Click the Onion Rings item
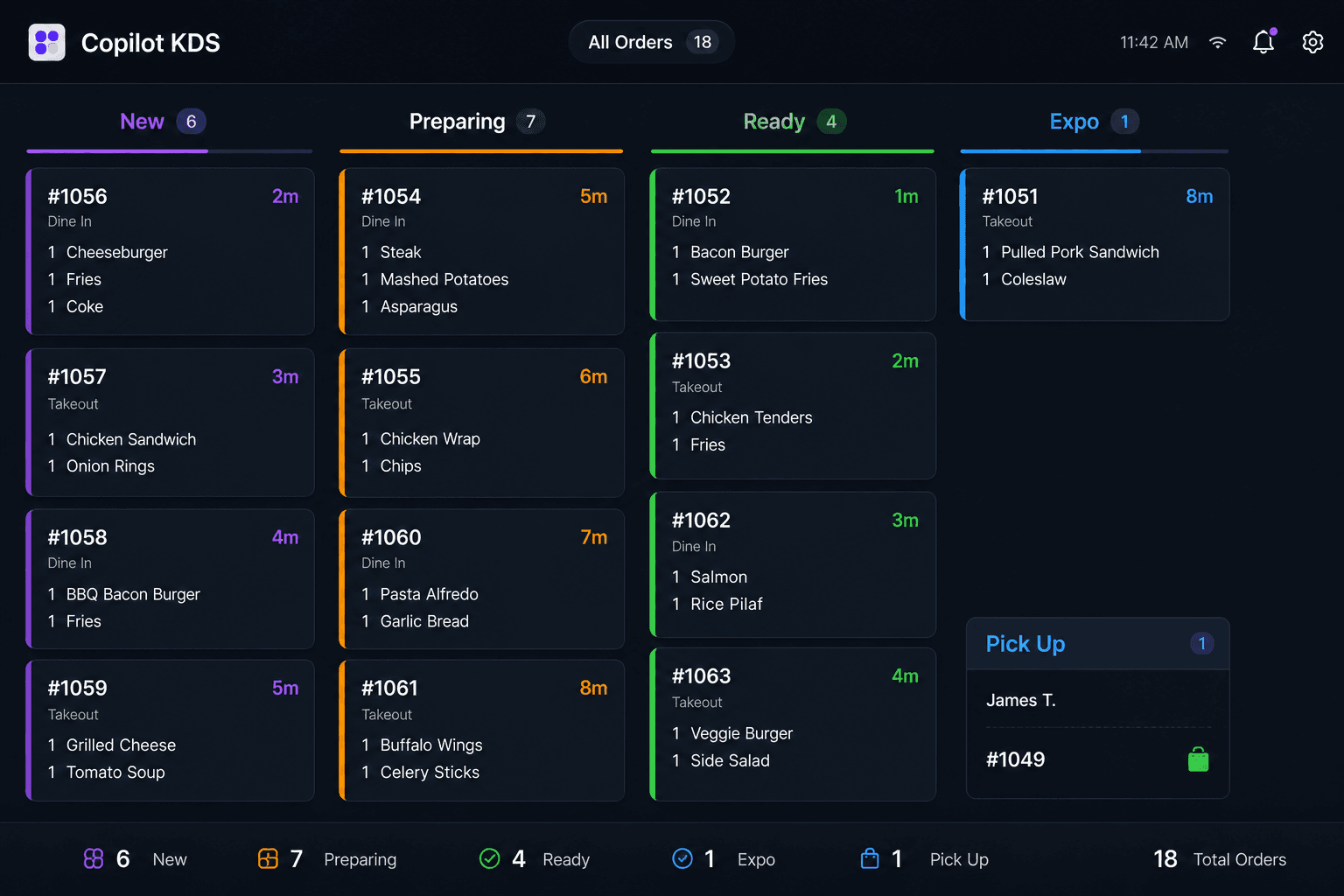This screenshot has width=1344, height=896. pos(101,466)
